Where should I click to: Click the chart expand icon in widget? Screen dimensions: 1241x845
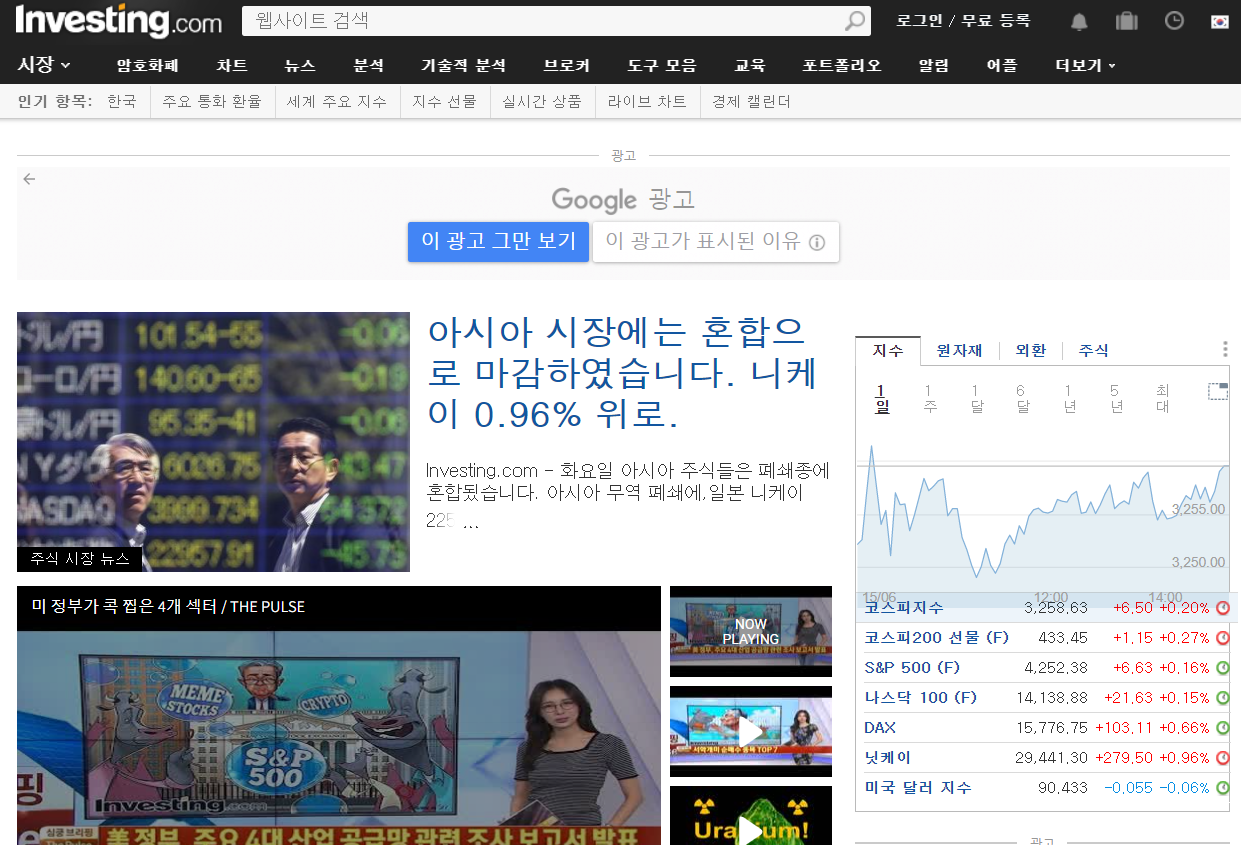pos(1217,391)
